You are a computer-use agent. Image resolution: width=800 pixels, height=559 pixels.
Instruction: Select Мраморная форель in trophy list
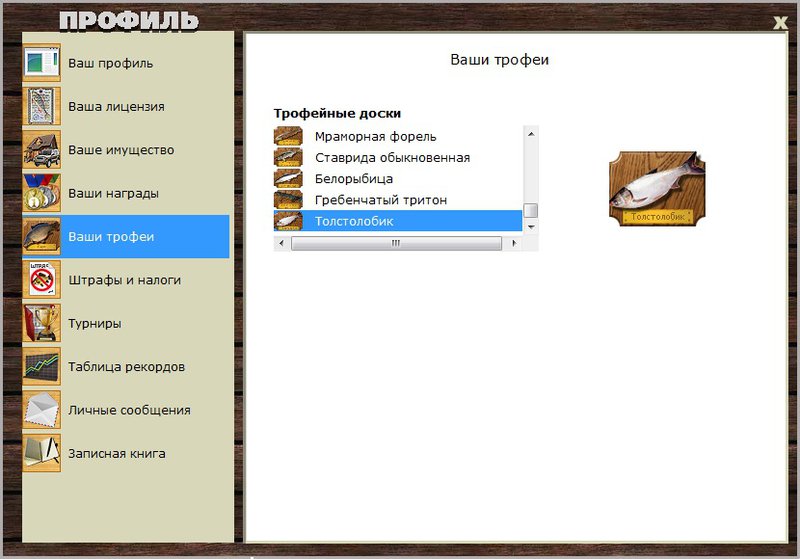[x=398, y=136]
